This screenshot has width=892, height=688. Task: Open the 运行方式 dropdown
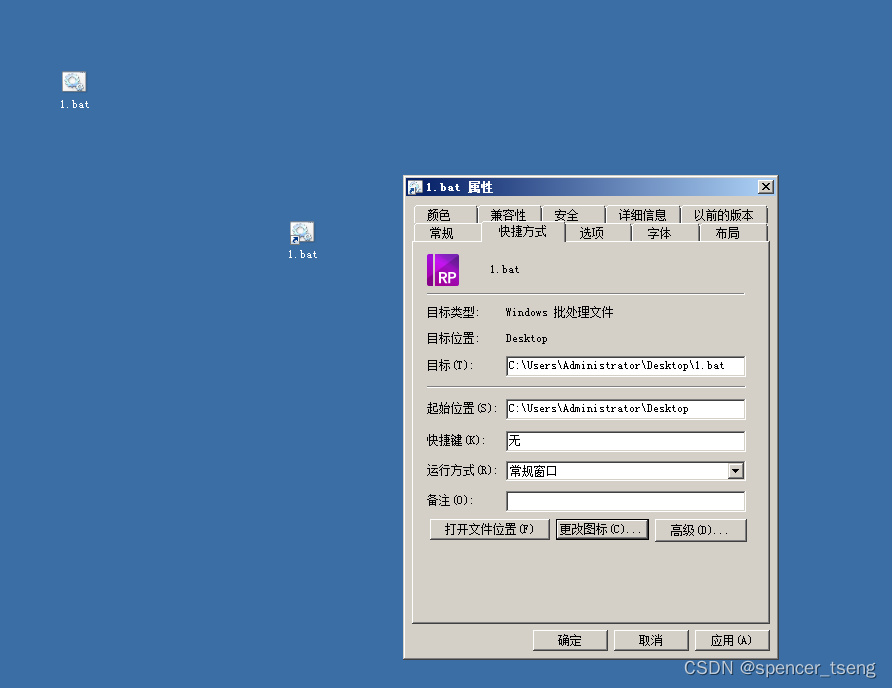coord(736,470)
